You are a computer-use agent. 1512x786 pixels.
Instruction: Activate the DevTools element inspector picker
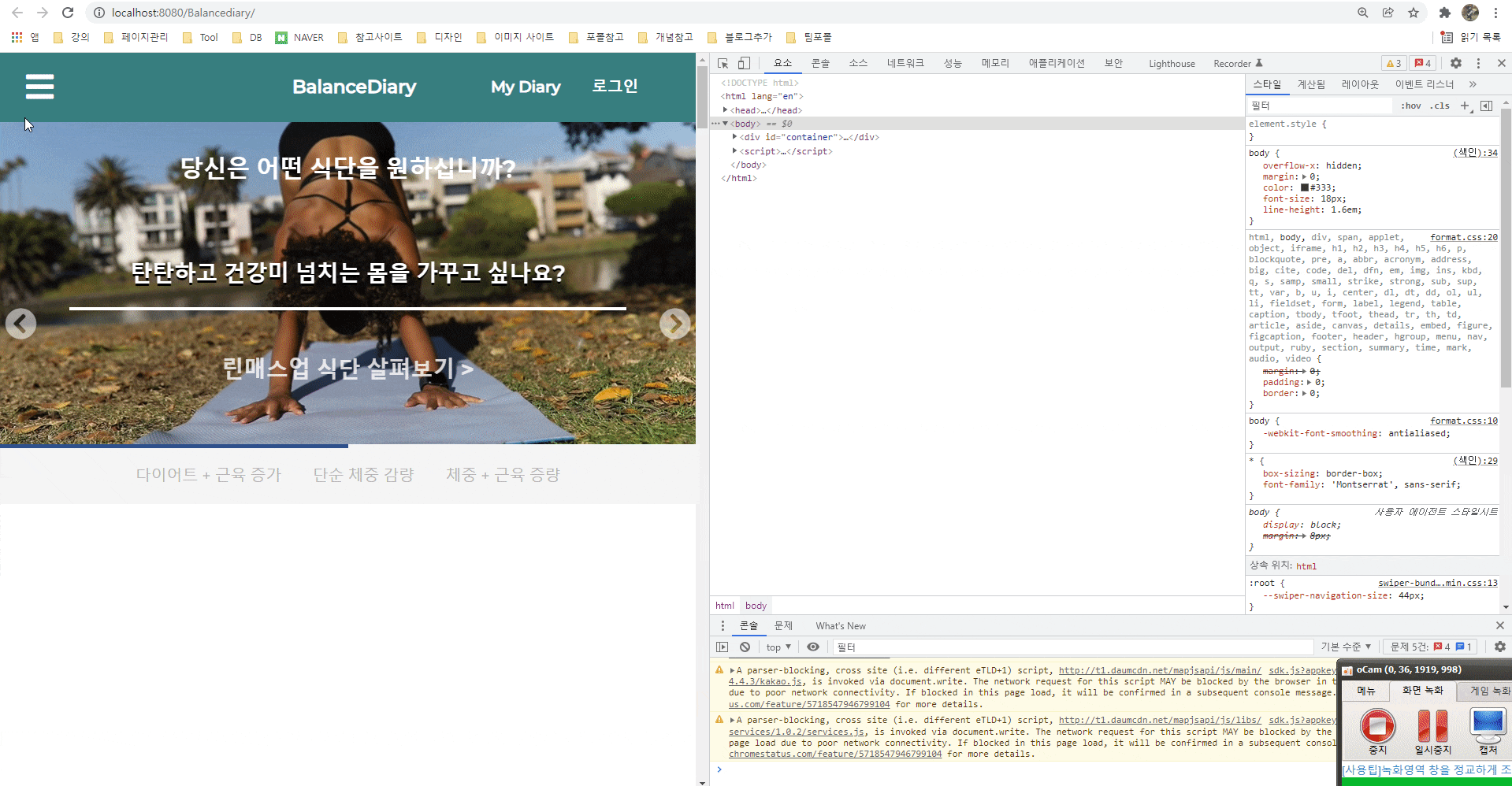click(x=723, y=63)
